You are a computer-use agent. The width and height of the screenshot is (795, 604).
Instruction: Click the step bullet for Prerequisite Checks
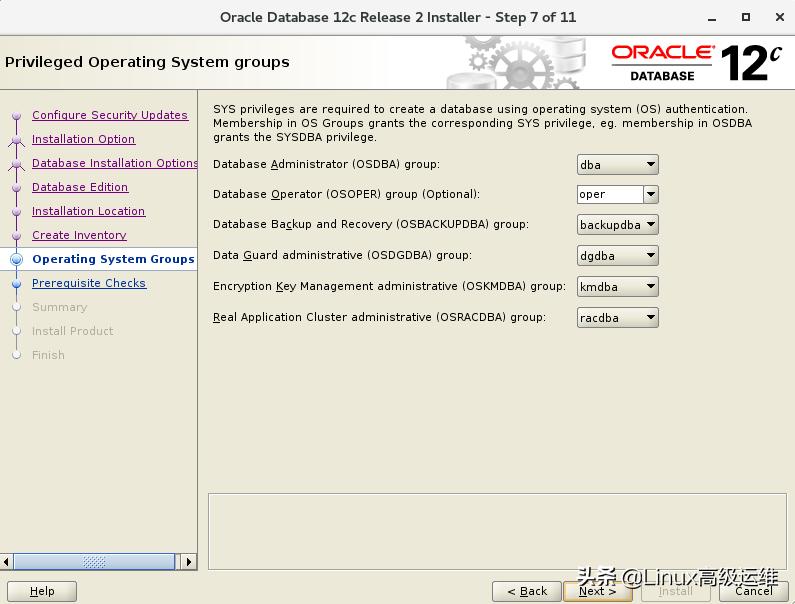[17, 283]
